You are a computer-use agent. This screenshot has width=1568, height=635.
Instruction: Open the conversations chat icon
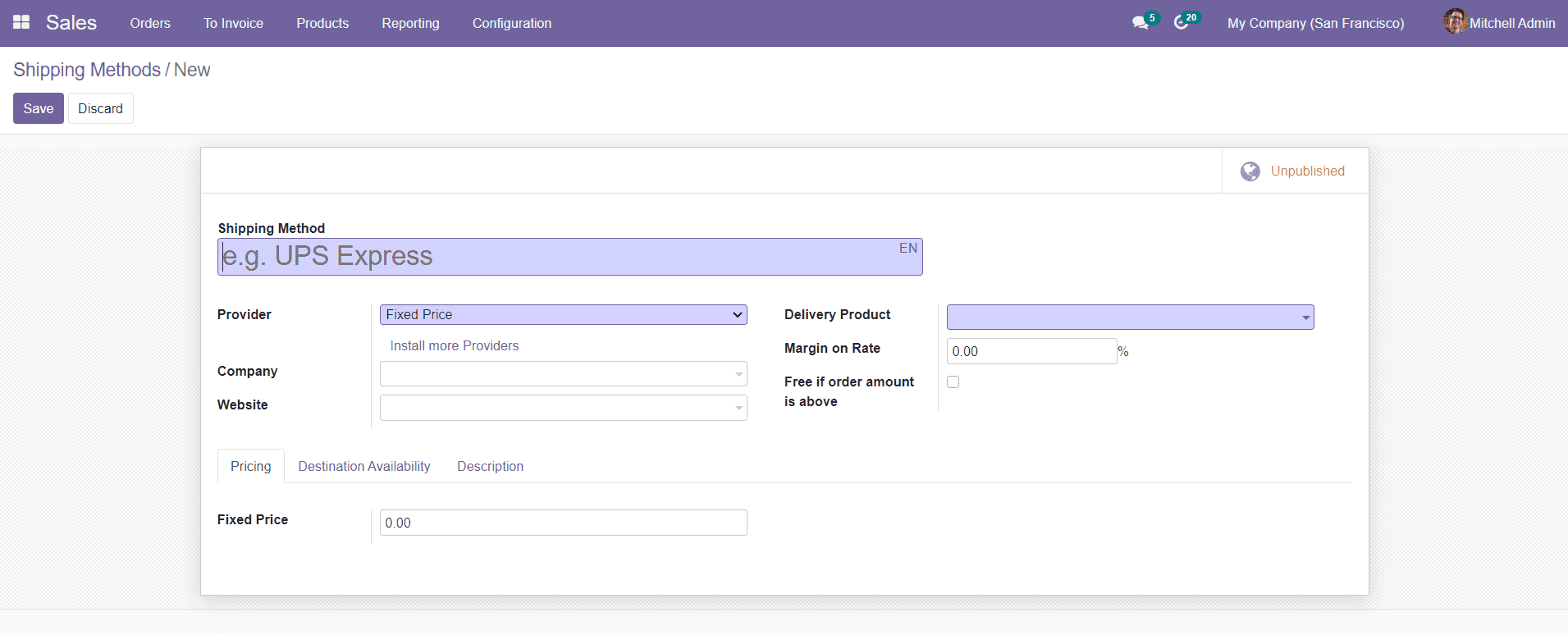coord(1140,23)
